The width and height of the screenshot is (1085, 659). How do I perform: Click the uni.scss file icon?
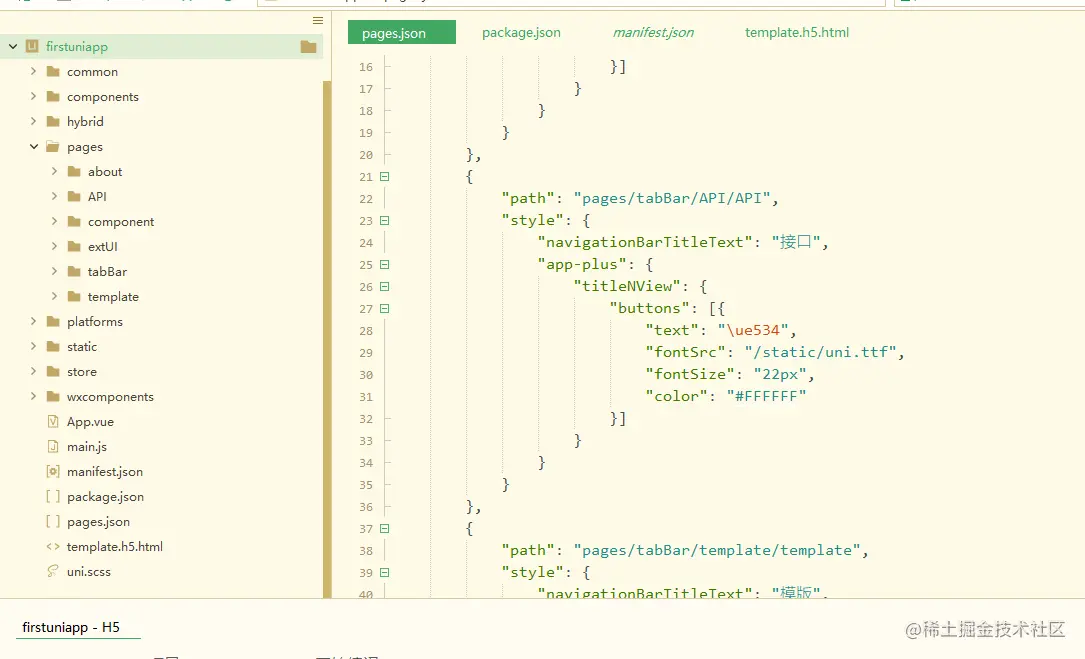tap(53, 572)
